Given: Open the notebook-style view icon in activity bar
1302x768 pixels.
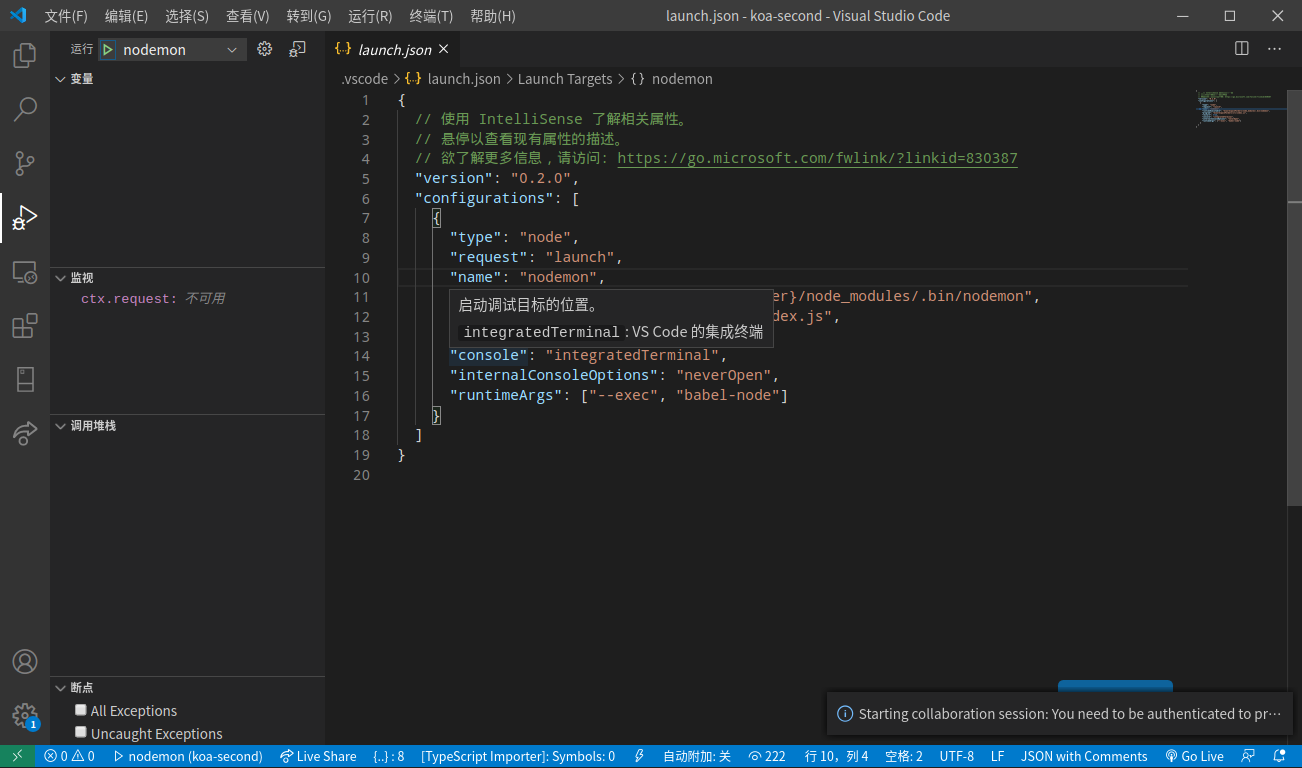Looking at the screenshot, I should (25, 379).
